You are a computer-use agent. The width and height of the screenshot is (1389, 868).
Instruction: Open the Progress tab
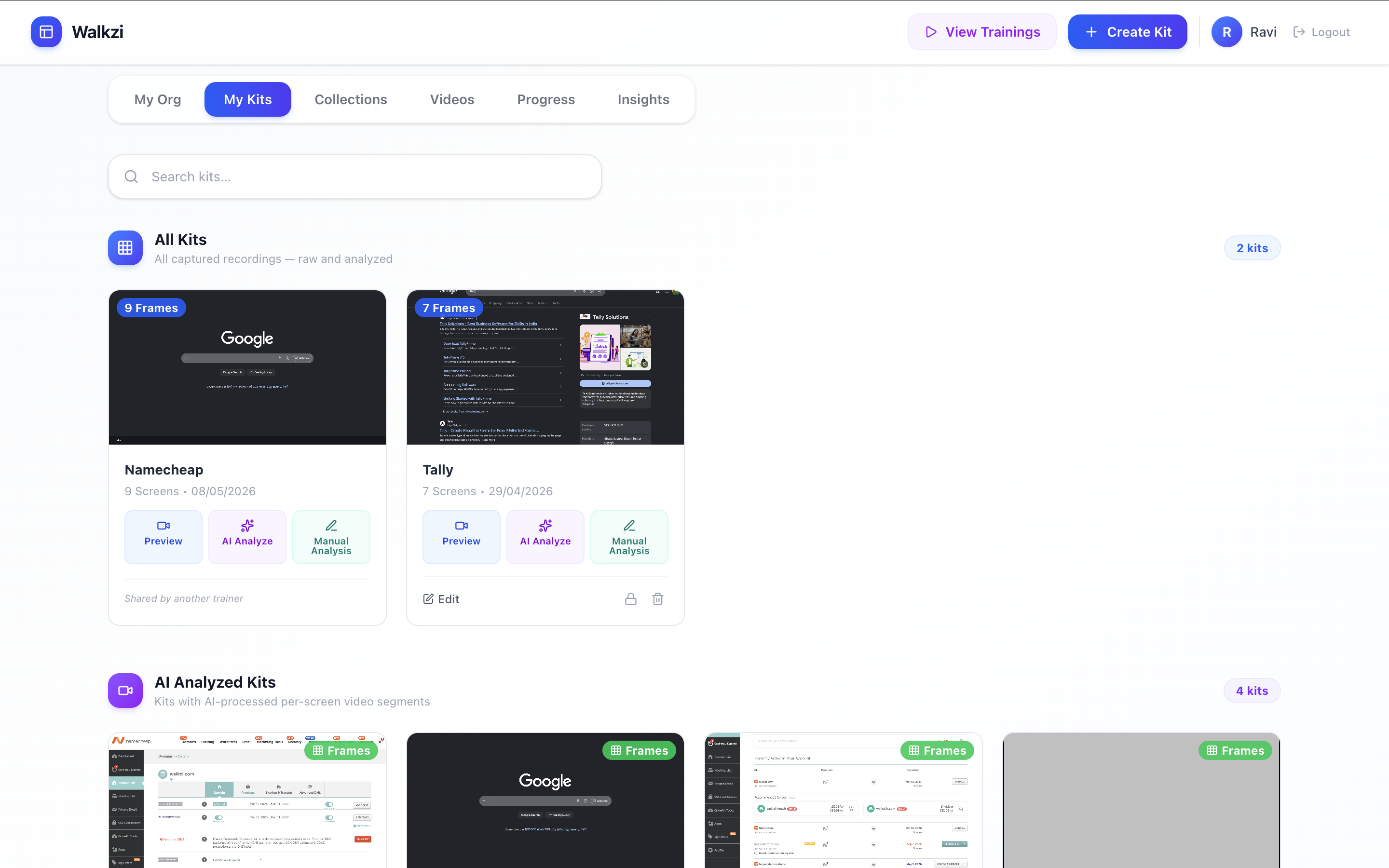pos(546,99)
